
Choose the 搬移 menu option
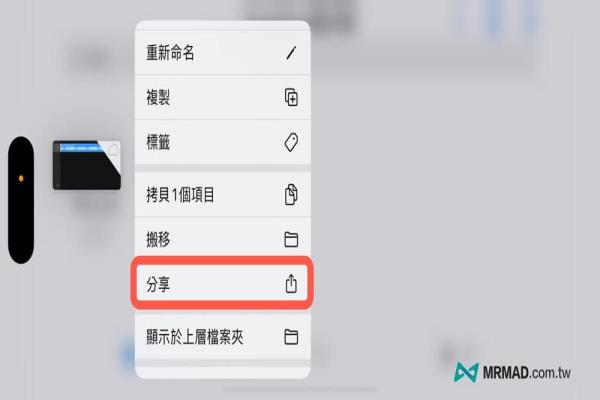click(223, 240)
